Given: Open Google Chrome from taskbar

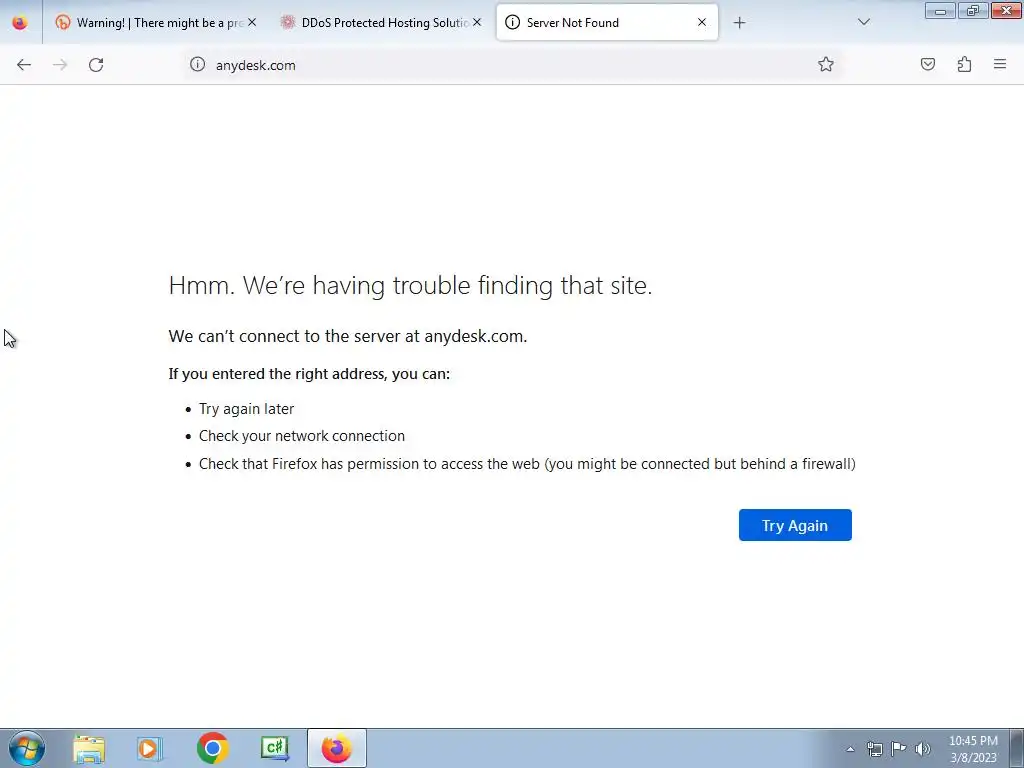Looking at the screenshot, I should pos(212,749).
